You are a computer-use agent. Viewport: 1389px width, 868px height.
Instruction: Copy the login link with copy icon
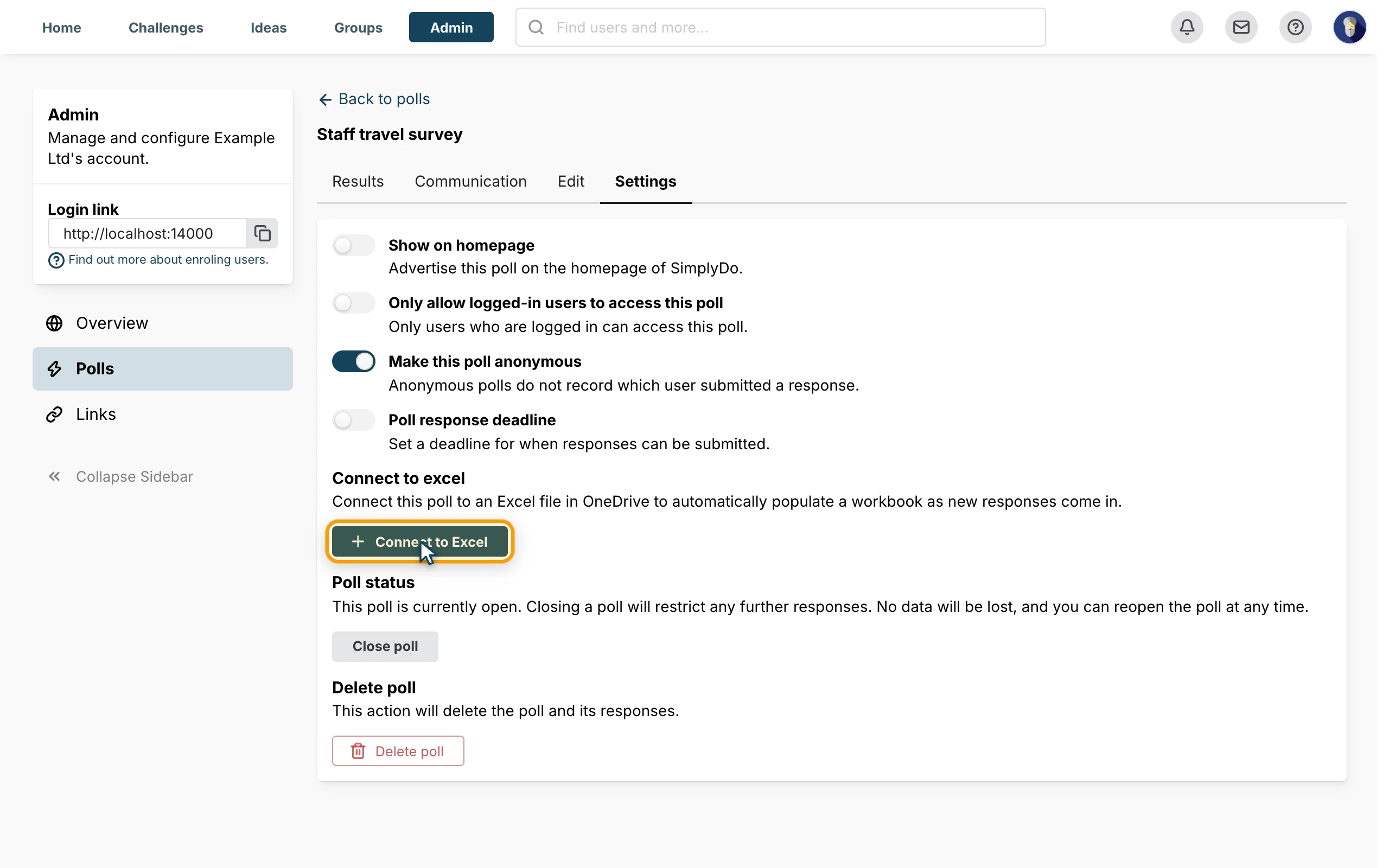coord(262,233)
